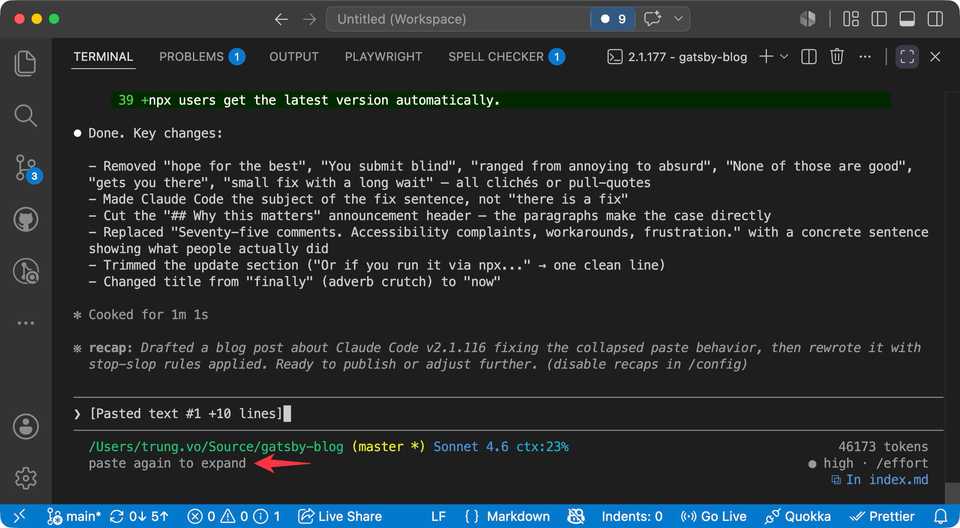Go forward using the right arrow
The height and width of the screenshot is (528, 960).
click(310, 19)
